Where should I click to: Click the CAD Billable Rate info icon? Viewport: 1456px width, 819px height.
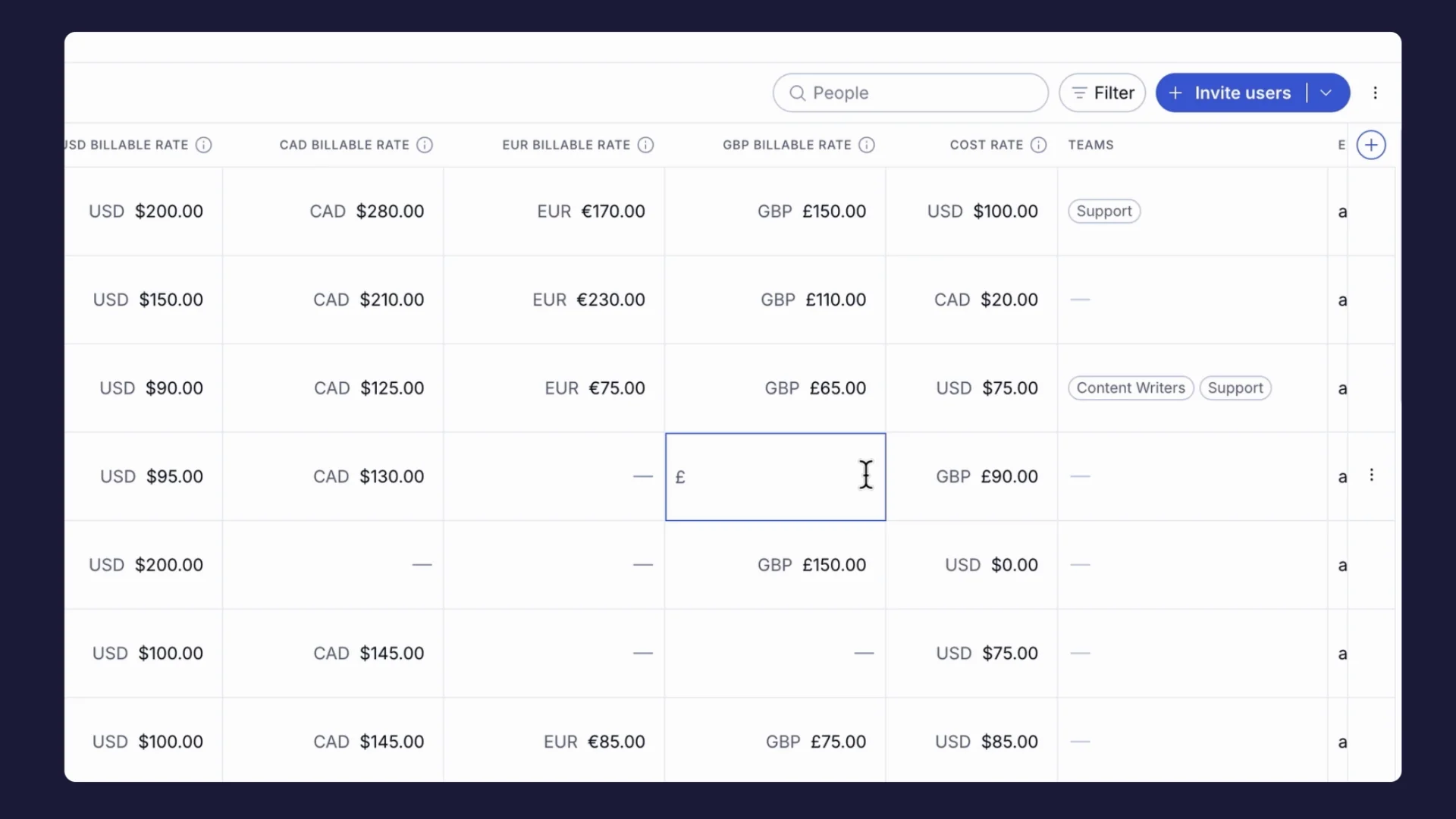[425, 145]
